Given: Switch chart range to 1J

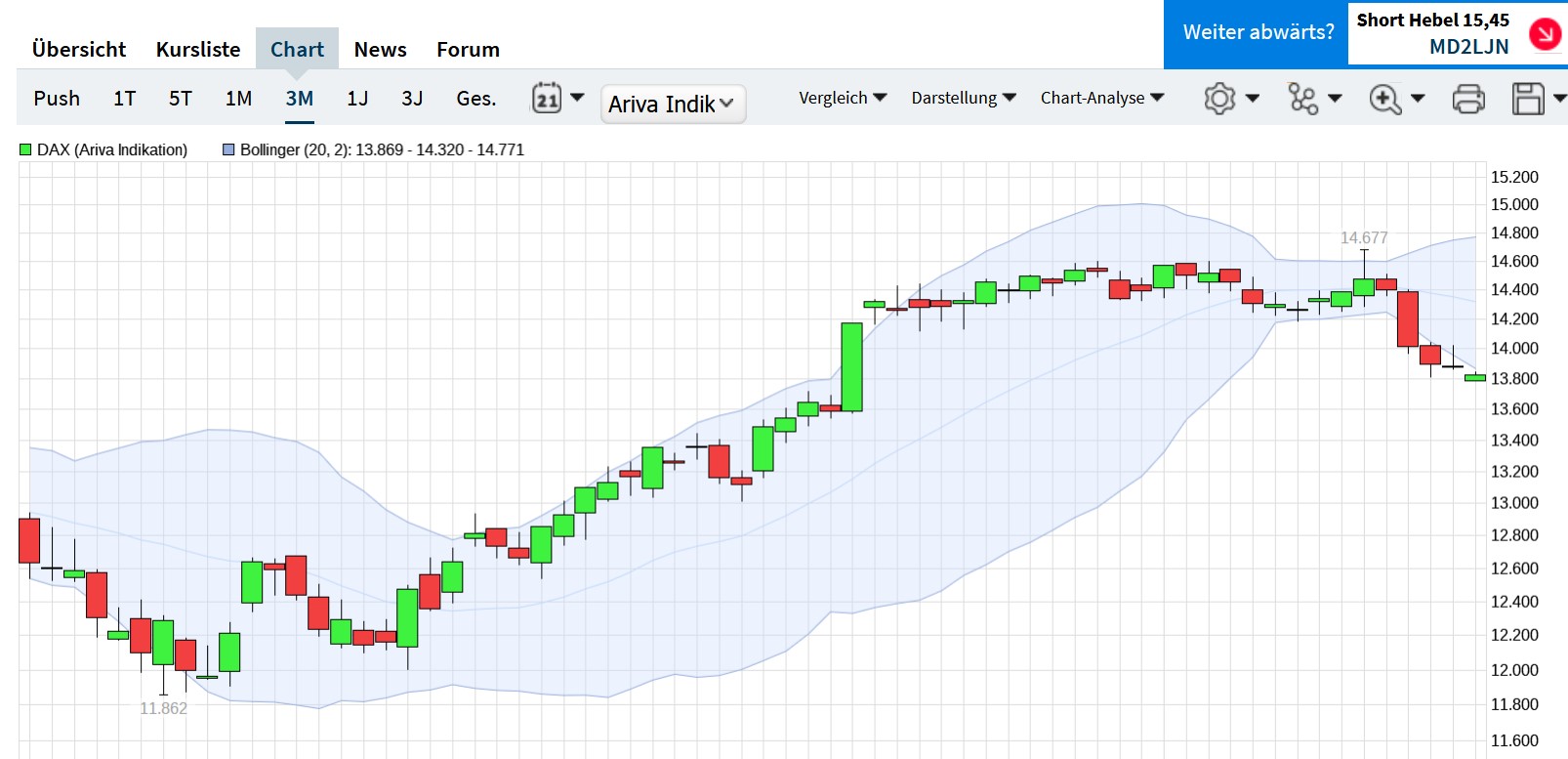Looking at the screenshot, I should [x=357, y=99].
